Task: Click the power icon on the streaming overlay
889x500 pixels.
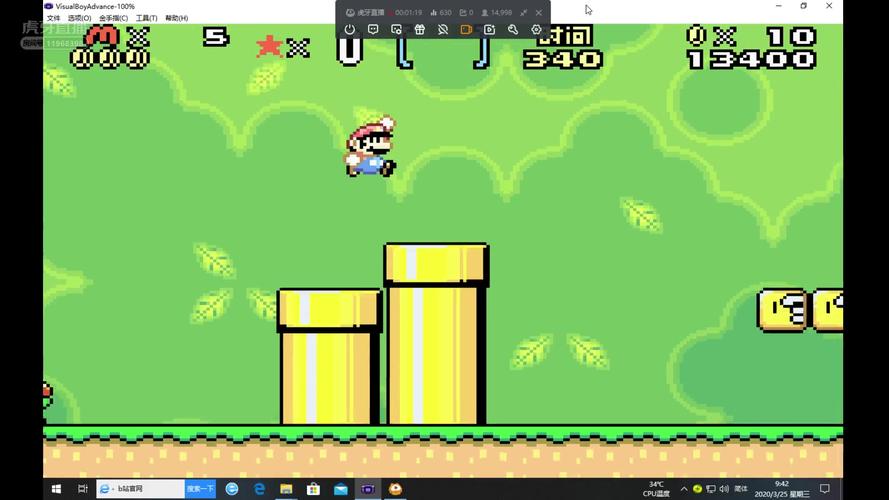Action: tap(350, 29)
